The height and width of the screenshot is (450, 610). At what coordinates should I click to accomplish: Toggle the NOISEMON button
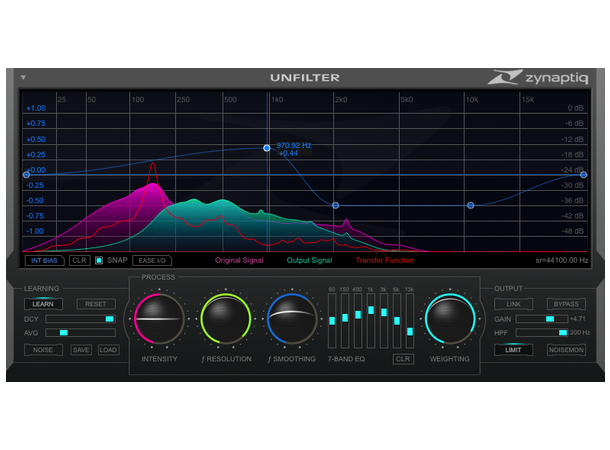[566, 350]
